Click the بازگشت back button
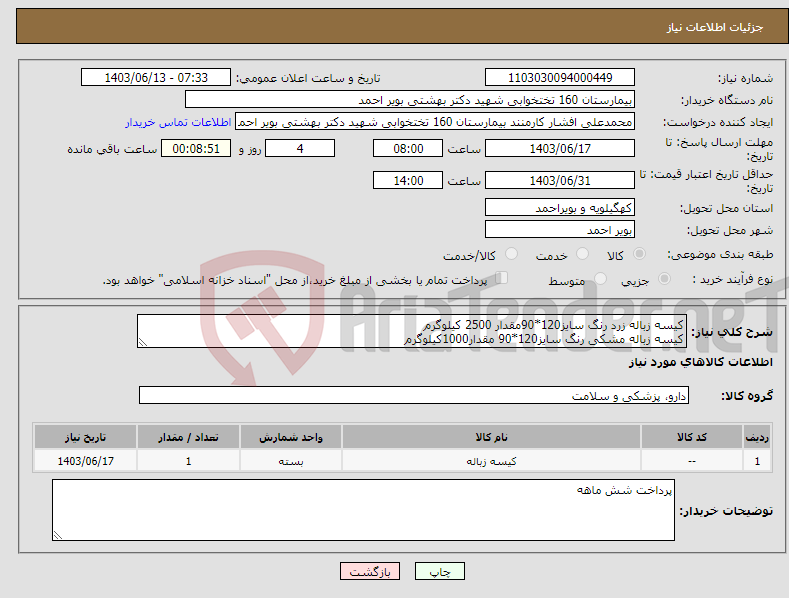This screenshot has height=598, width=789. [x=370, y=571]
